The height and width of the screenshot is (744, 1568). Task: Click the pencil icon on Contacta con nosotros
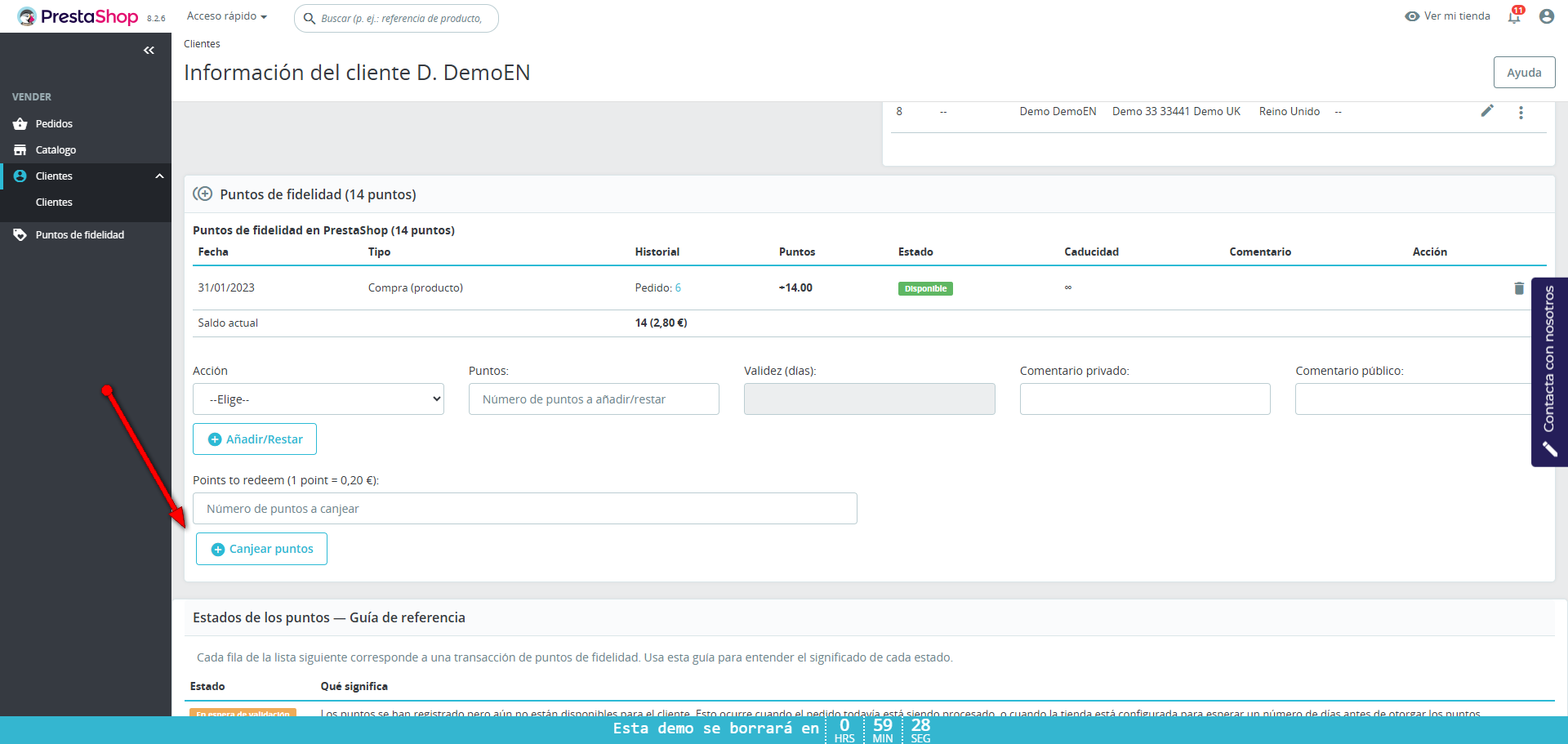pyautogui.click(x=1550, y=449)
